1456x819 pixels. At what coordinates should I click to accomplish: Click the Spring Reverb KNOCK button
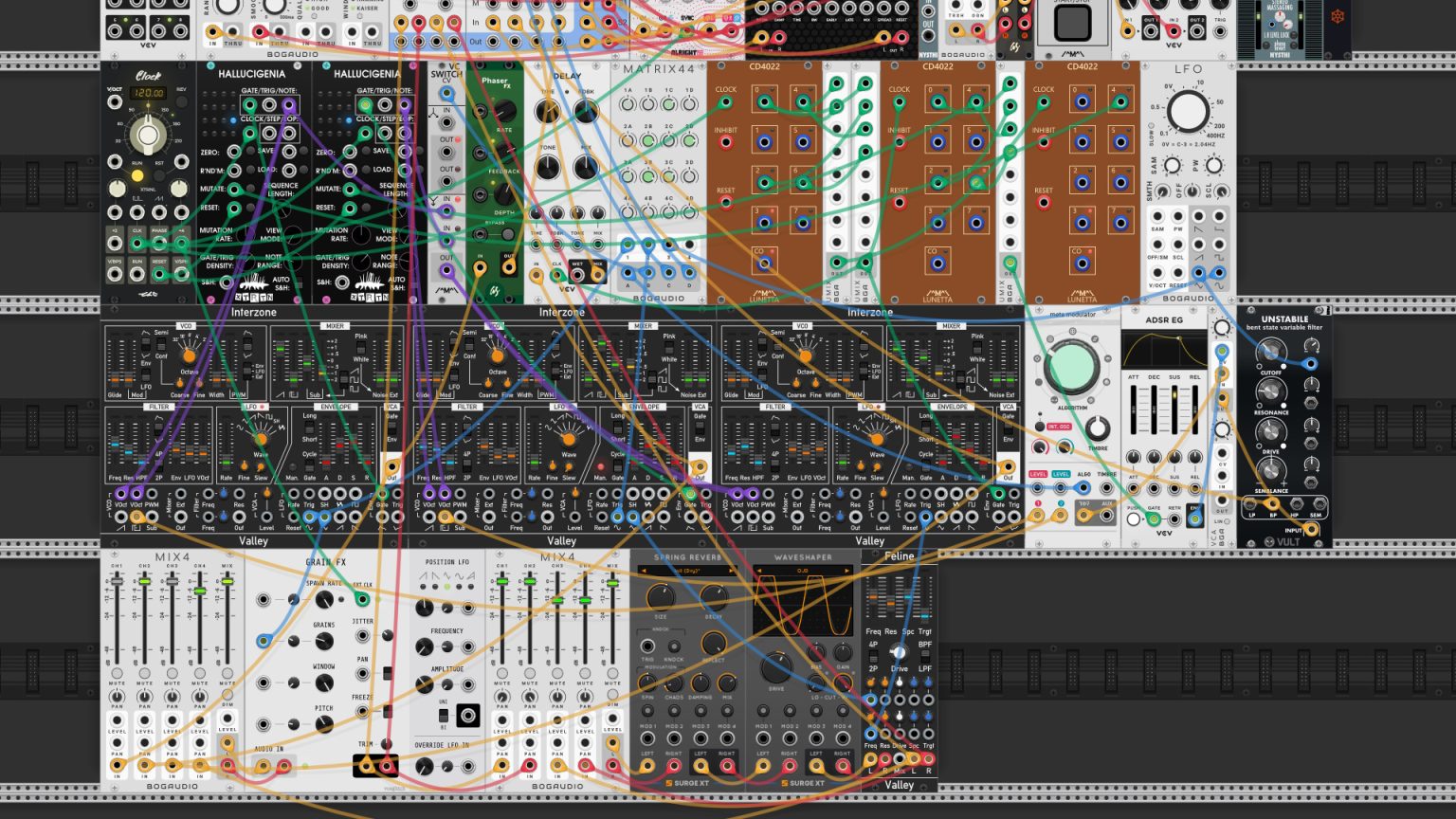click(x=674, y=646)
